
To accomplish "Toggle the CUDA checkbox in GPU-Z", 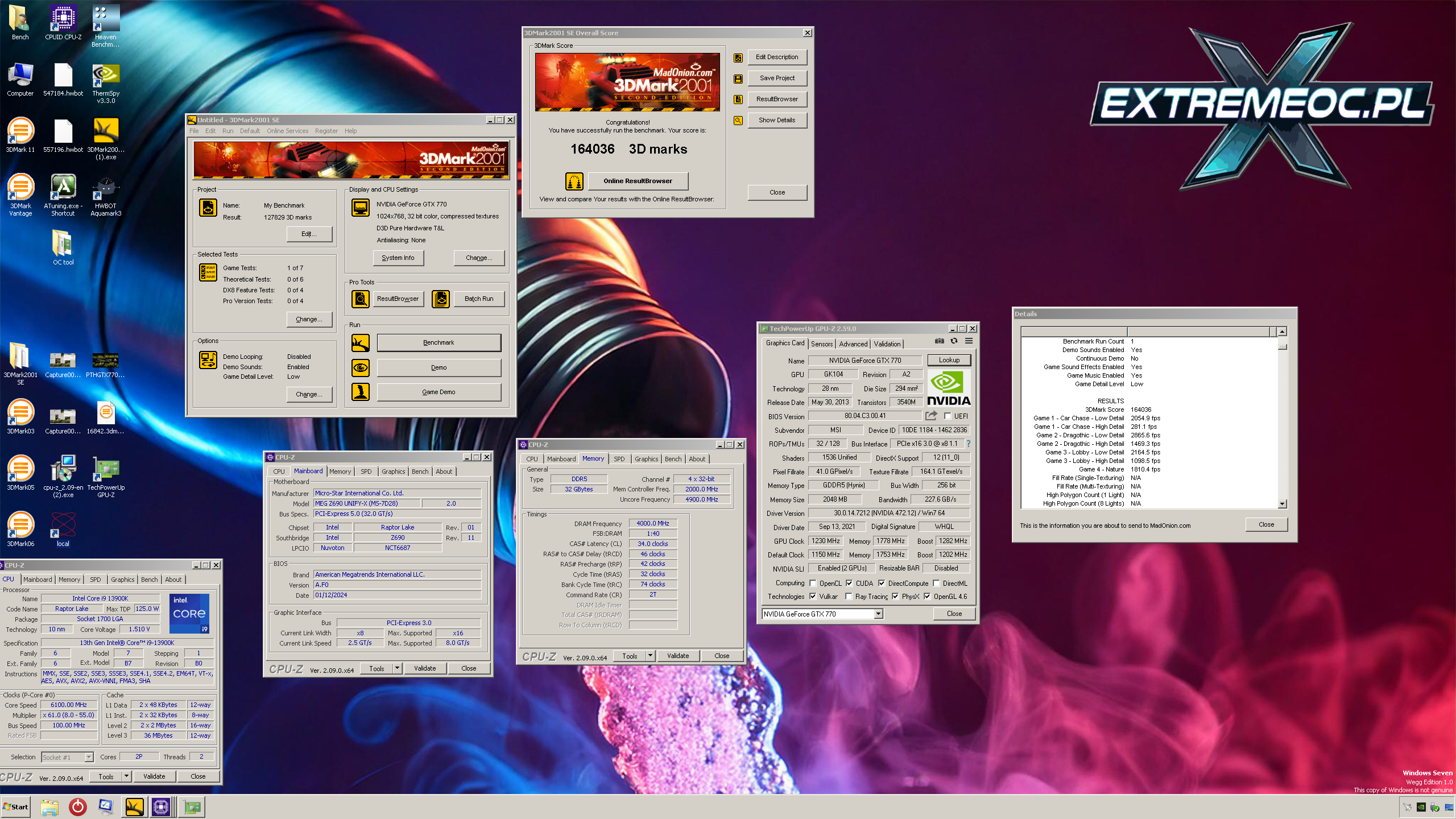I will (x=849, y=583).
